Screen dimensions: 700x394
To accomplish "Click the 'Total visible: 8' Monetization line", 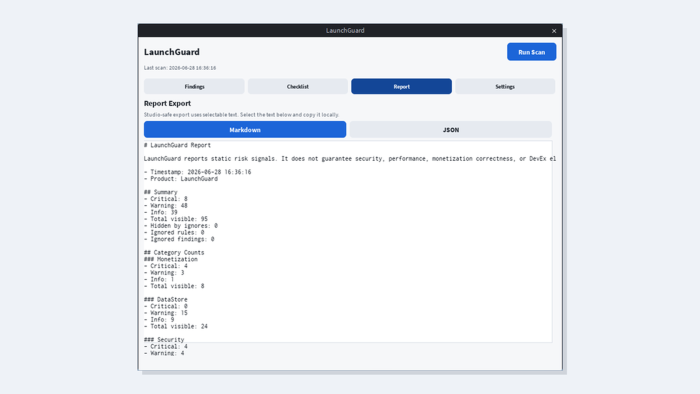I will tap(174, 286).
